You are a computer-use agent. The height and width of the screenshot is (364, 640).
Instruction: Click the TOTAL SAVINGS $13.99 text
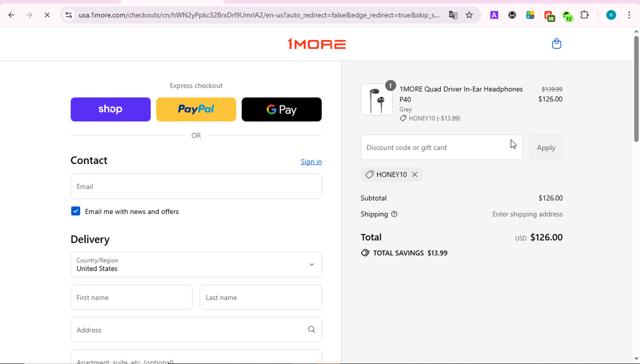tap(410, 253)
